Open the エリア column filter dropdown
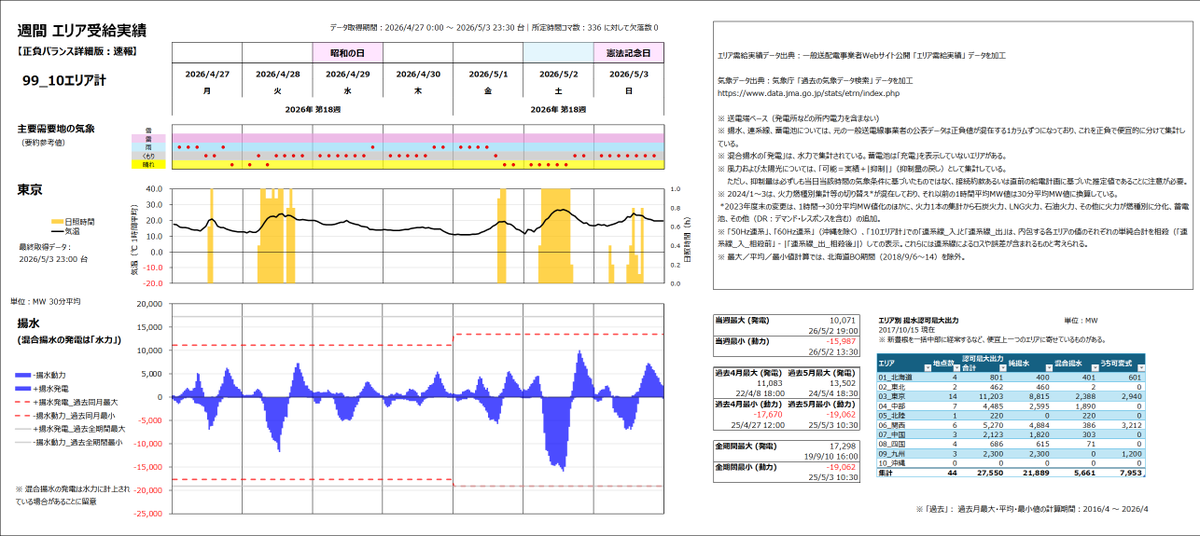Screen dimensions: 1200x536 (928, 368)
